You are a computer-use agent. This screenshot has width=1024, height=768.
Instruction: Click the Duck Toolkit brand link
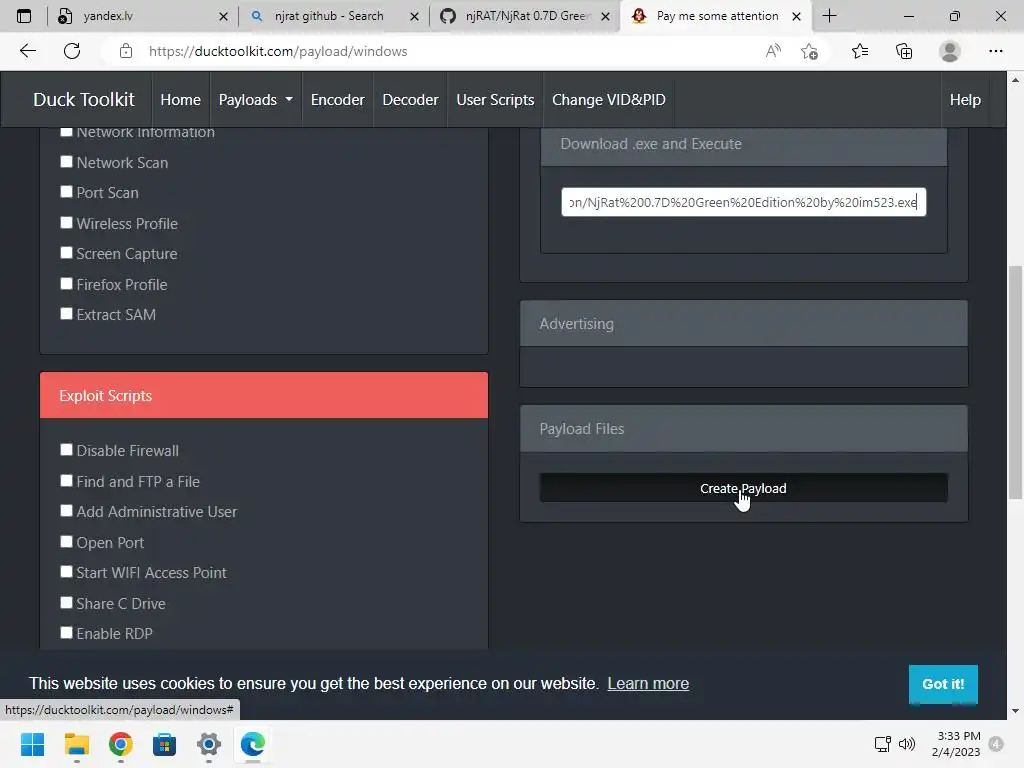(x=84, y=100)
